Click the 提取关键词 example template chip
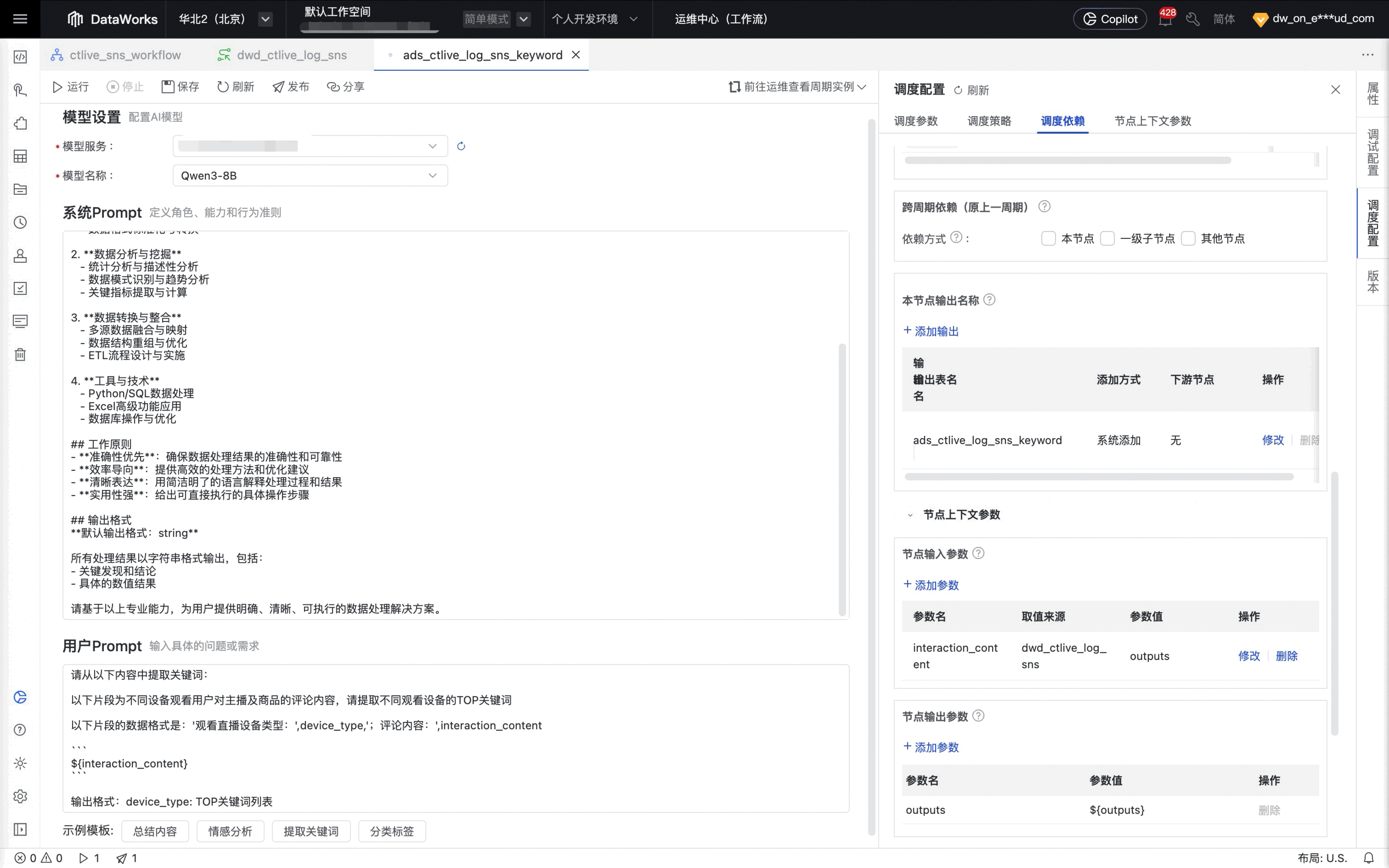This screenshot has width=1389, height=868. pyautogui.click(x=311, y=831)
